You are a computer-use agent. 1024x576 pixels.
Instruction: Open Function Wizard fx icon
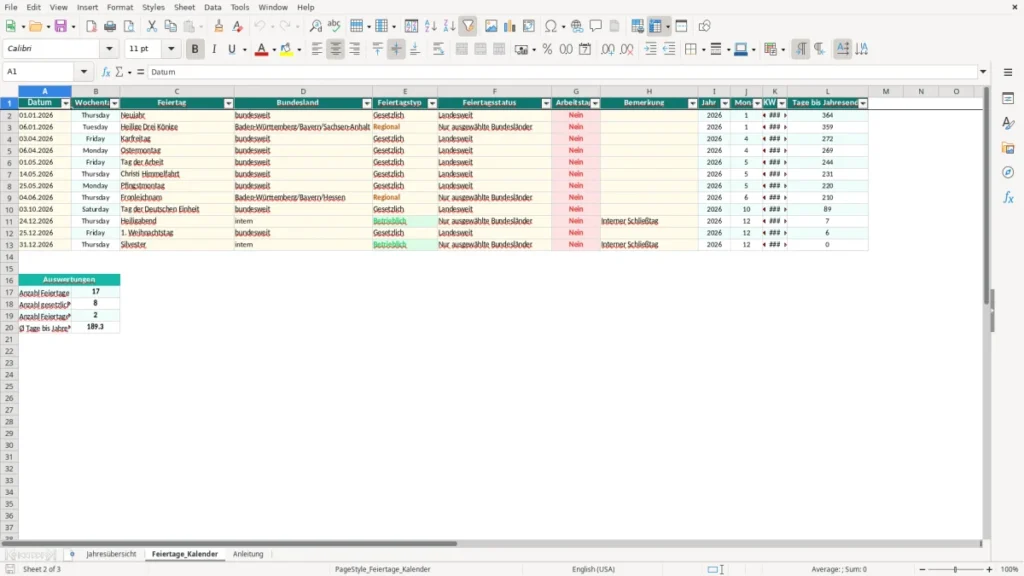coord(106,72)
